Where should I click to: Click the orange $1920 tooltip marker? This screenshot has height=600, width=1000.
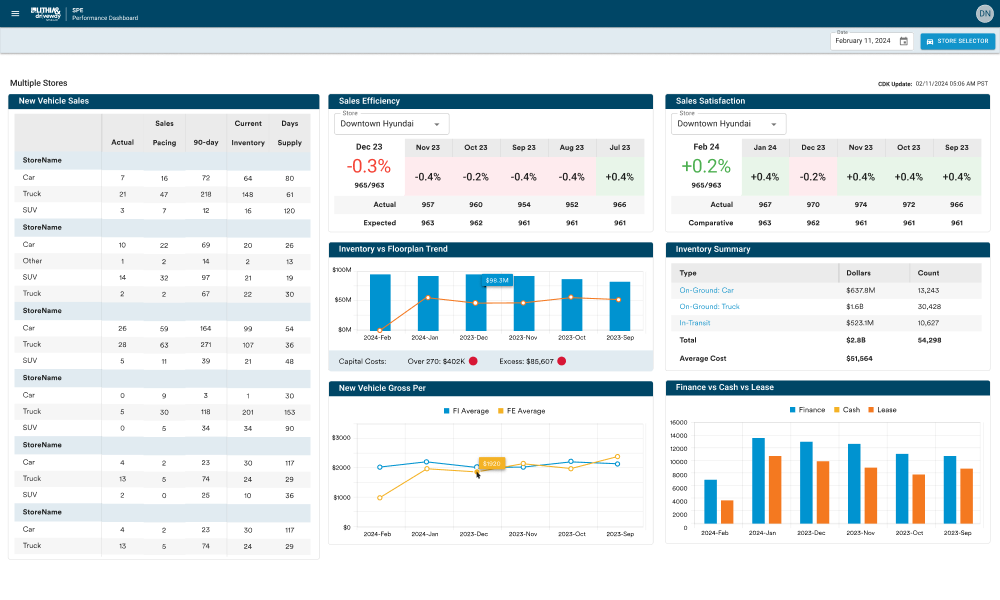click(x=491, y=464)
